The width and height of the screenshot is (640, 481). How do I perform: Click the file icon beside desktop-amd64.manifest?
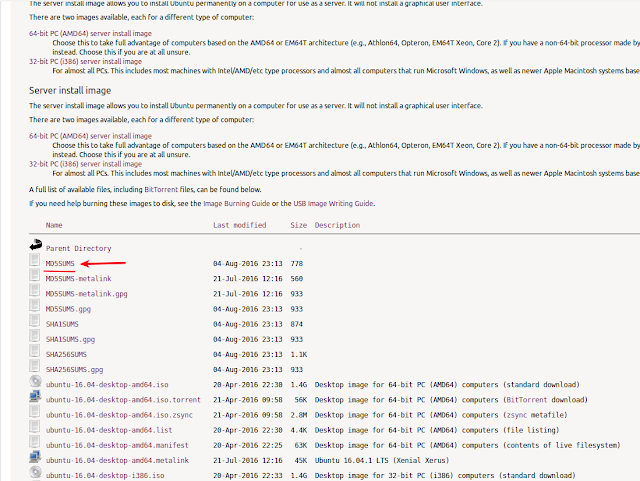[35, 441]
